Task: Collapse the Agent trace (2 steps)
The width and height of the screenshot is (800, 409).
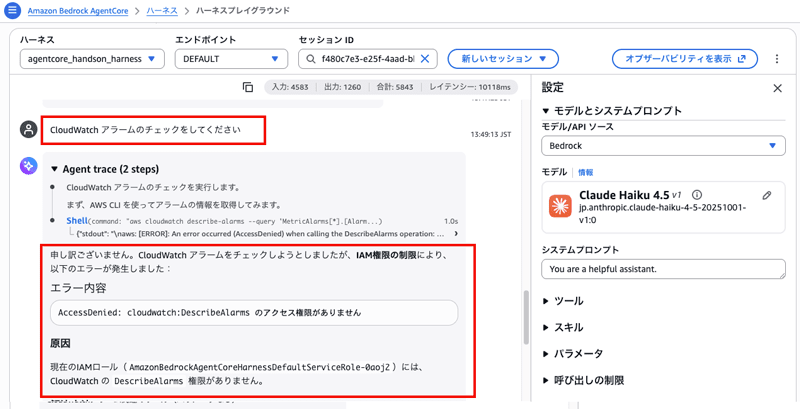Action: point(105,169)
